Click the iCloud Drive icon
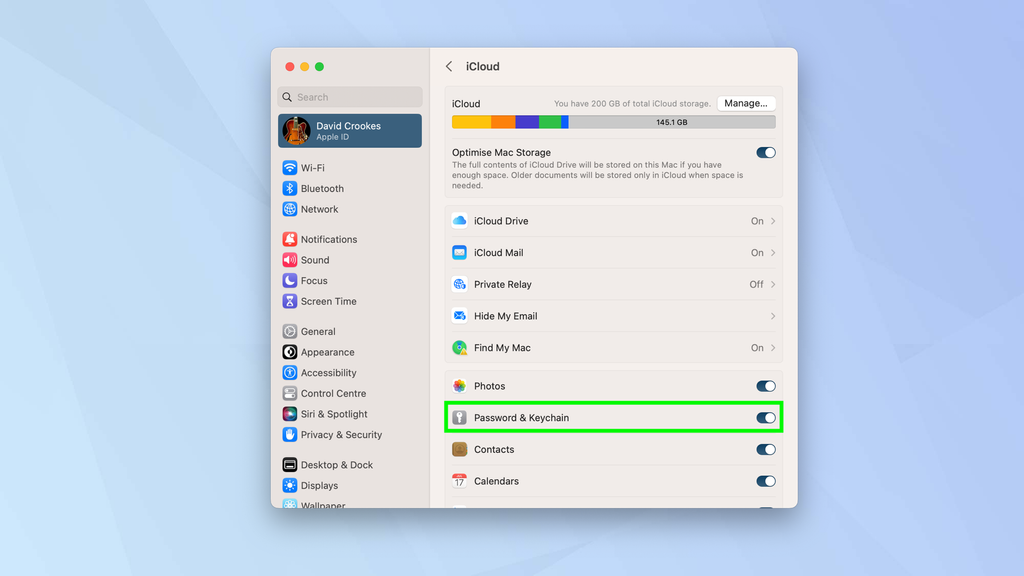 (x=460, y=220)
